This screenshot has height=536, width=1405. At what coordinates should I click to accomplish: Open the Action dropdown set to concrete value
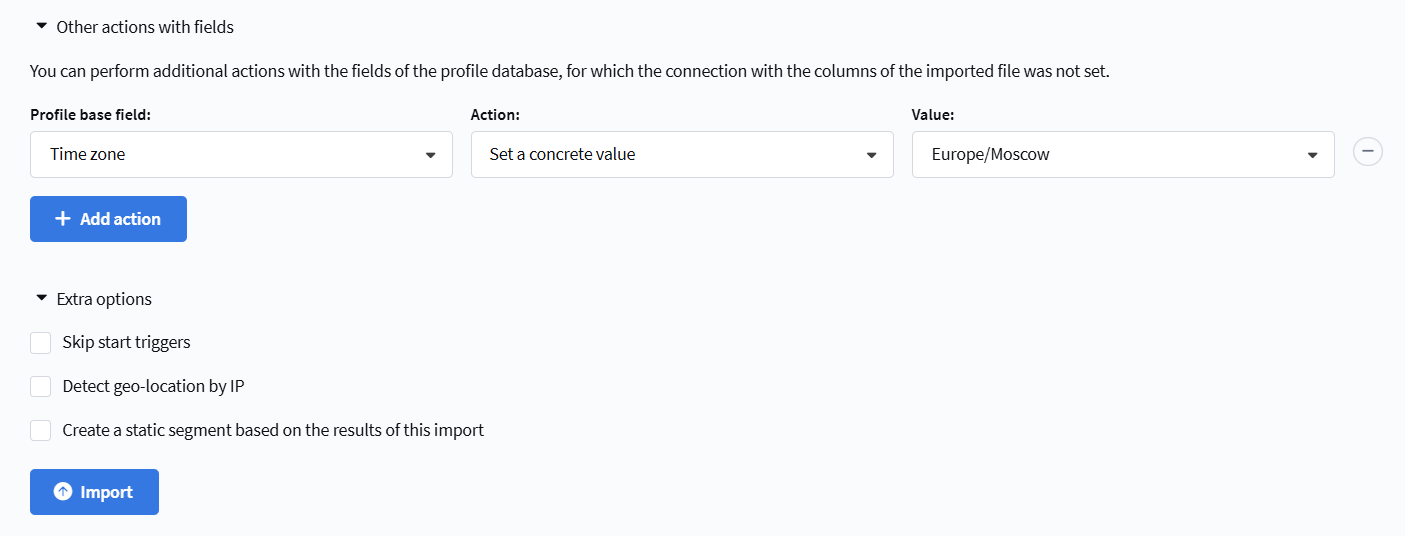click(682, 155)
